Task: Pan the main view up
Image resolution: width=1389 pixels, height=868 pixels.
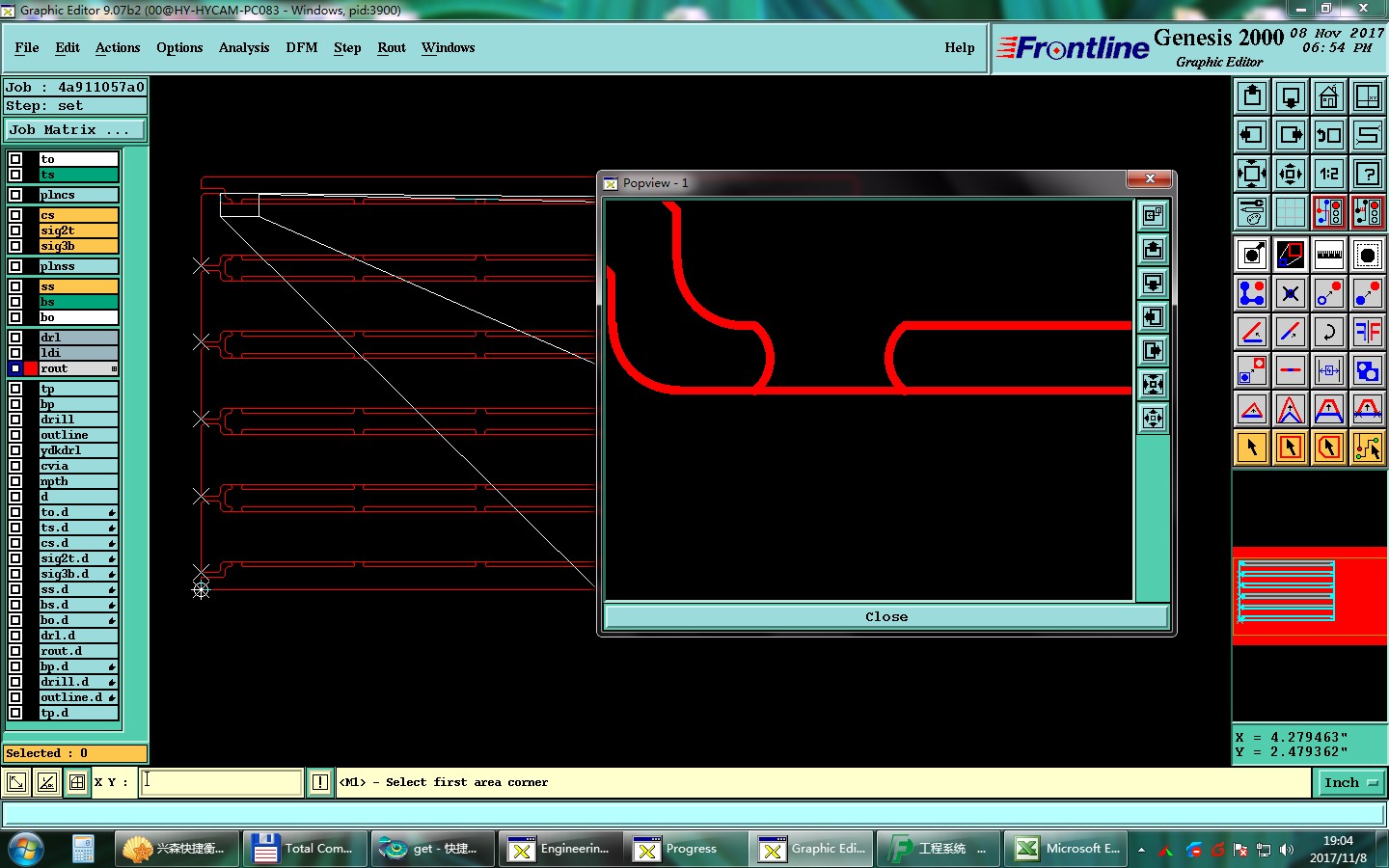Action: click(1252, 96)
